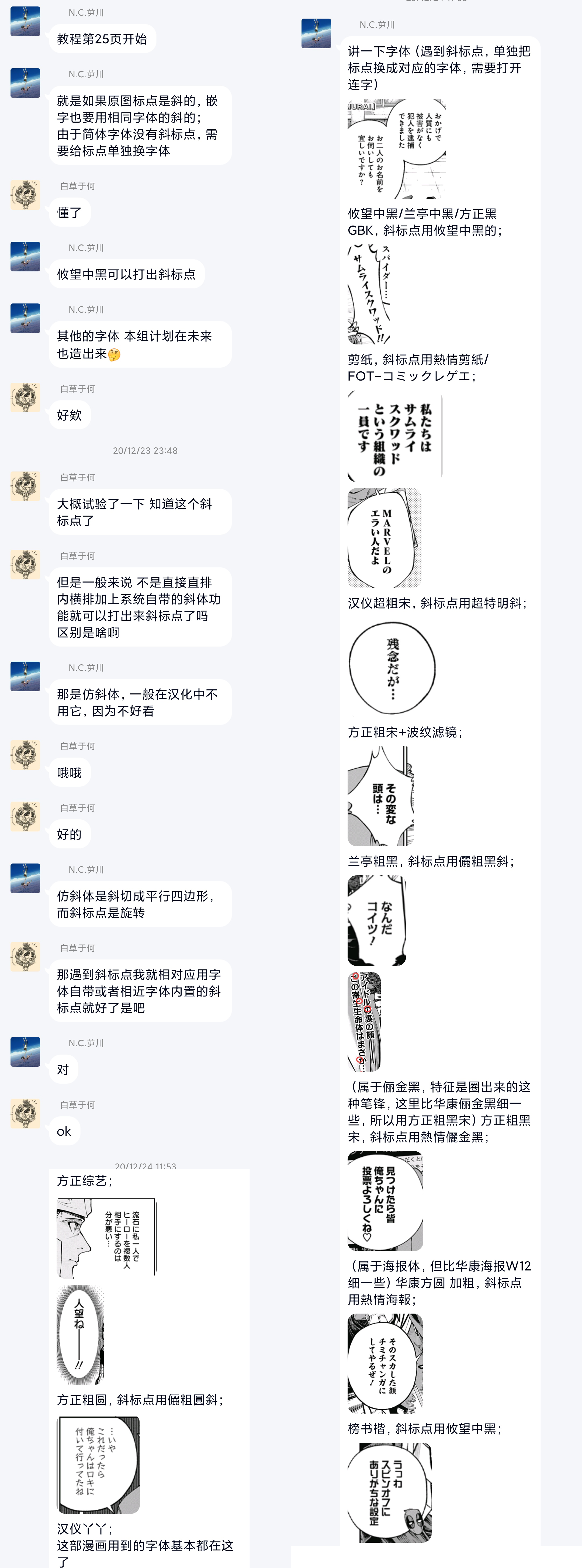
Task: Click N.C.泸川's avatar beside the "对" reply
Action: (x=25, y=1052)
